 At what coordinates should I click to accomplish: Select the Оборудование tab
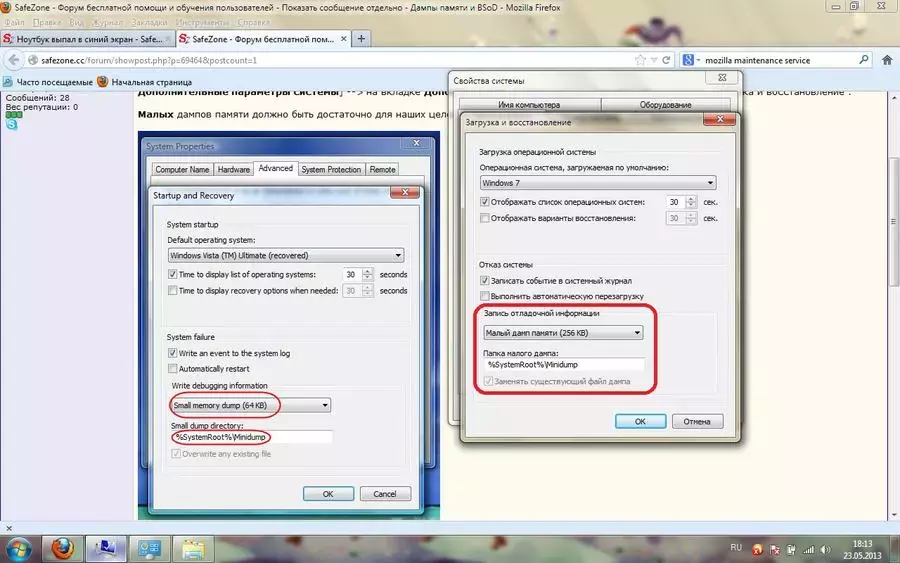(x=665, y=104)
